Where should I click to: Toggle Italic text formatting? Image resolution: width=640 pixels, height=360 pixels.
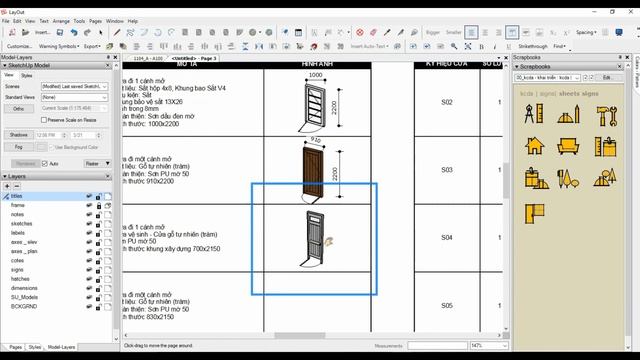tap(495, 47)
